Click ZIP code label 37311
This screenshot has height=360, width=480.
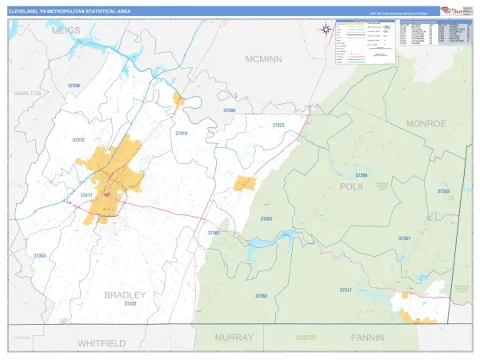tap(86, 195)
